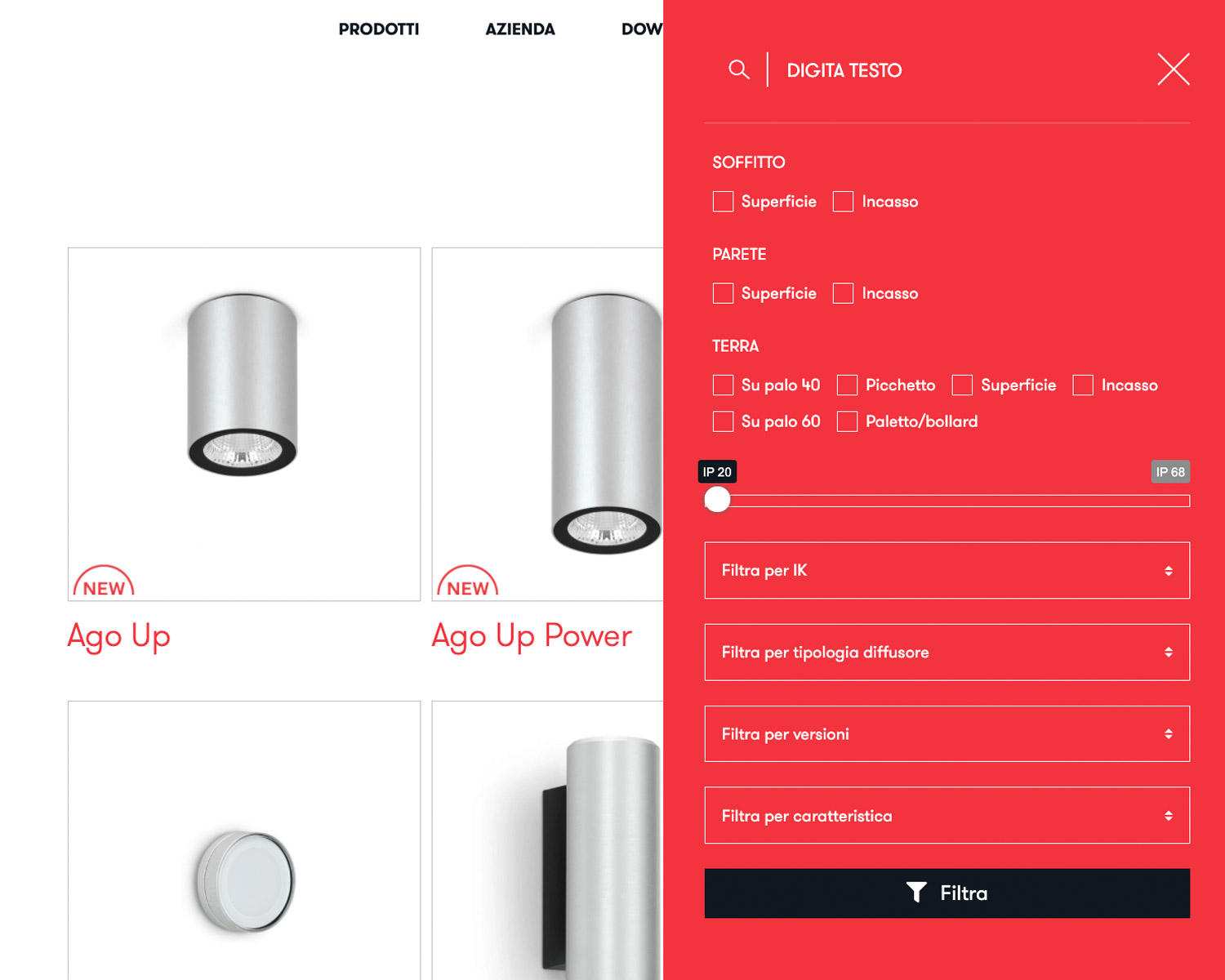Click the IP rating slider handle
Viewport: 1225px width, 980px height.
[x=717, y=499]
